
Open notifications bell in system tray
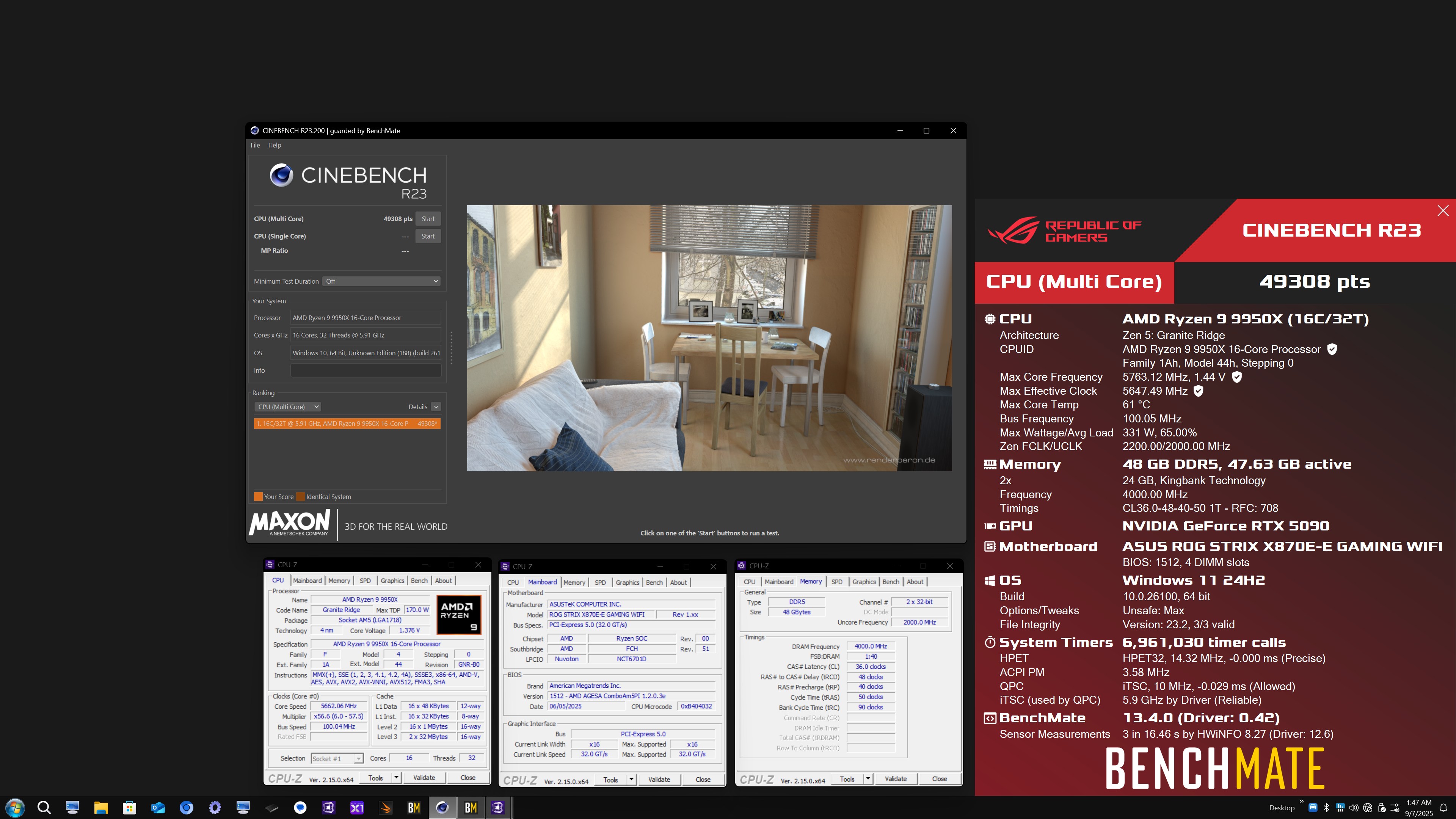pos(1443,808)
